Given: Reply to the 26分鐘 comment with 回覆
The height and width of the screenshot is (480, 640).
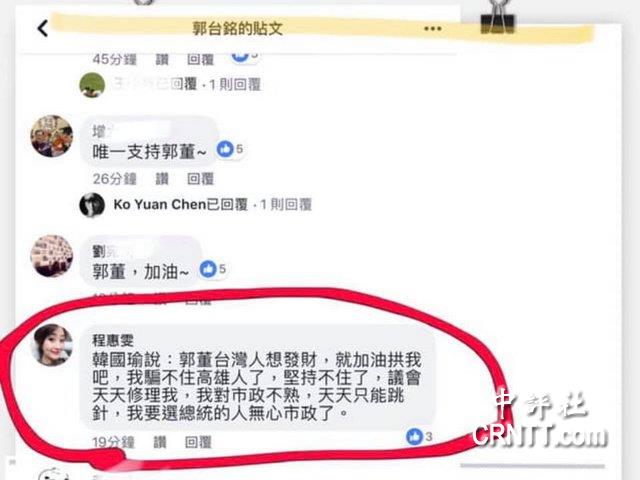Looking at the screenshot, I should 200,179.
